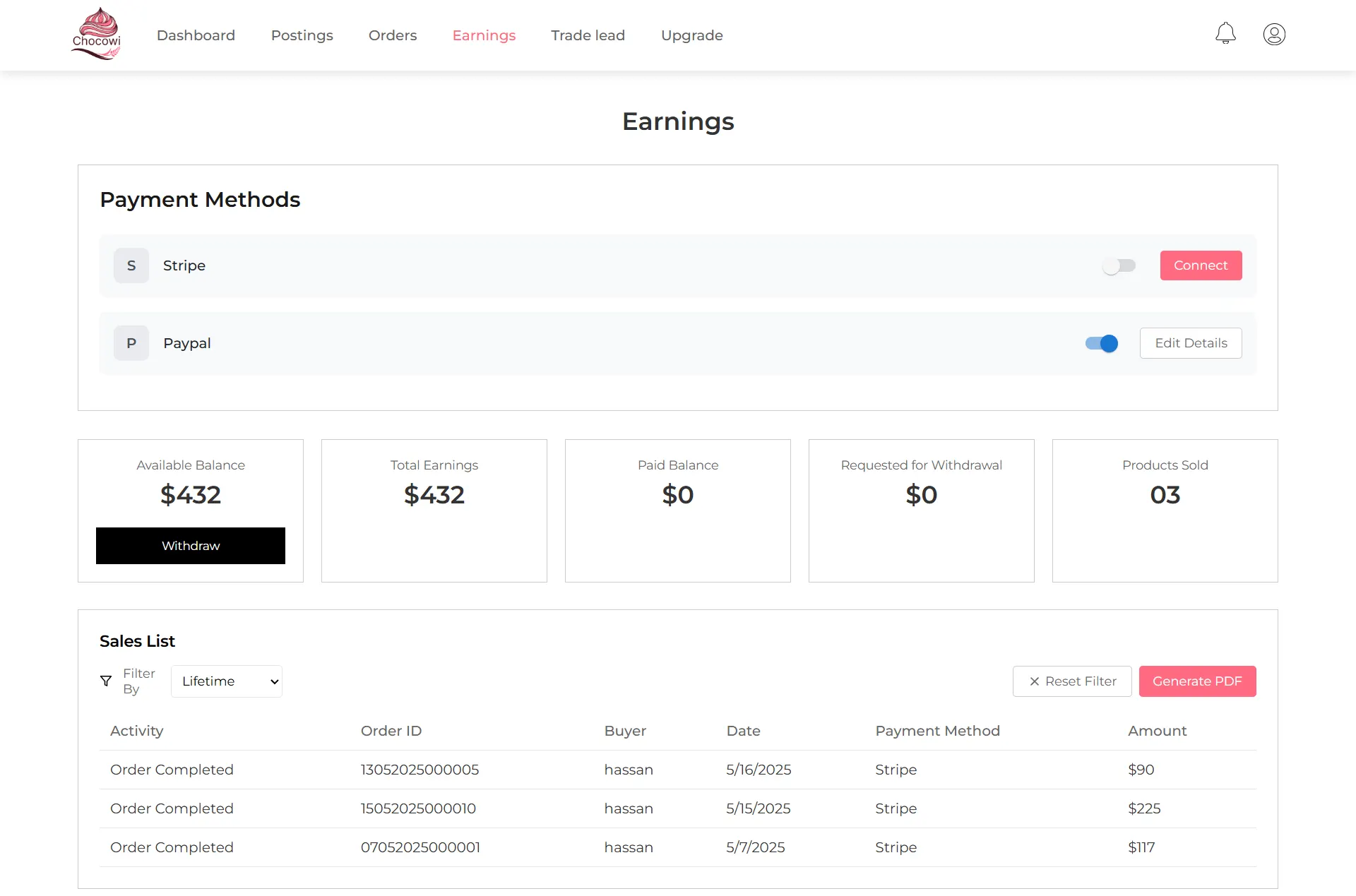
Task: Click the Stripe S badge icon
Action: (131, 265)
